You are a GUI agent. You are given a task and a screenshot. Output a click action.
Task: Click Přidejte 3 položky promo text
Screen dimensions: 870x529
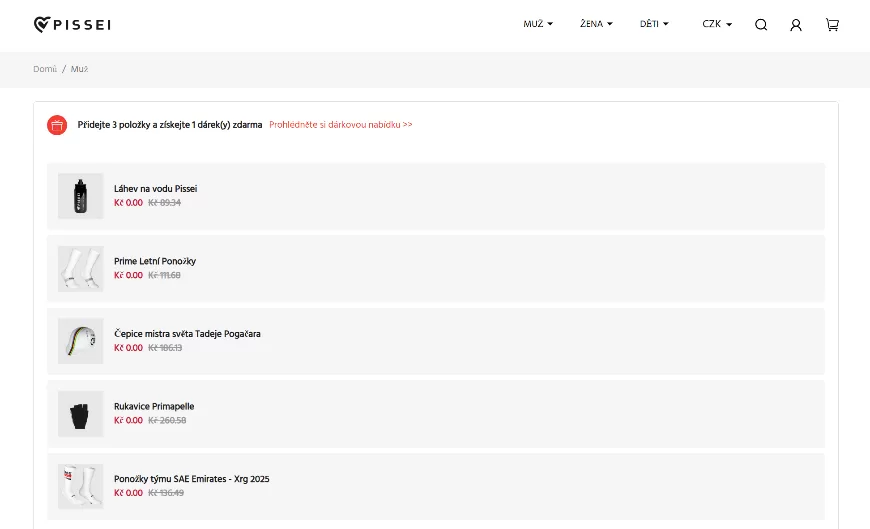(x=170, y=125)
